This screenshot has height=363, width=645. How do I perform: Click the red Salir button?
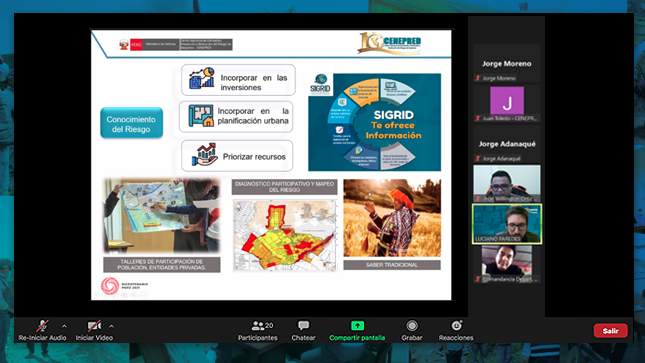point(610,330)
